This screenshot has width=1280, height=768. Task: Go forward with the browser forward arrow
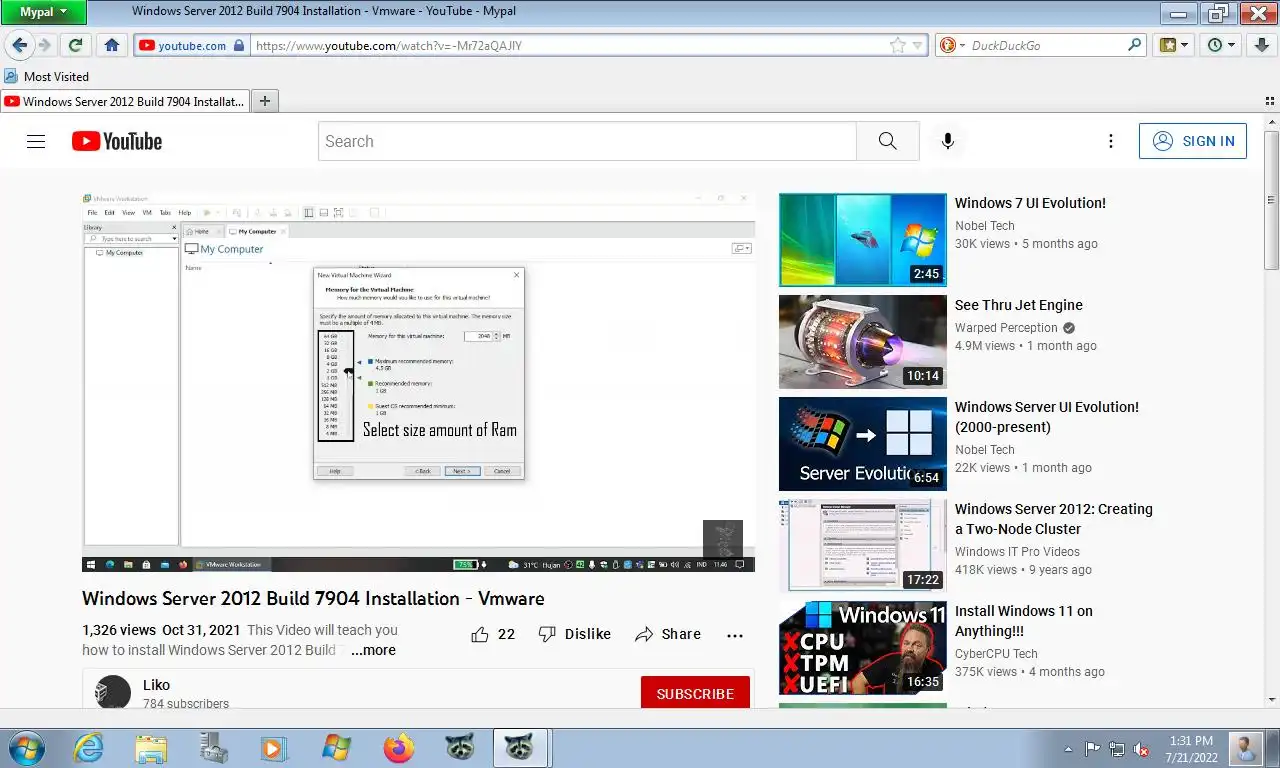[x=45, y=45]
